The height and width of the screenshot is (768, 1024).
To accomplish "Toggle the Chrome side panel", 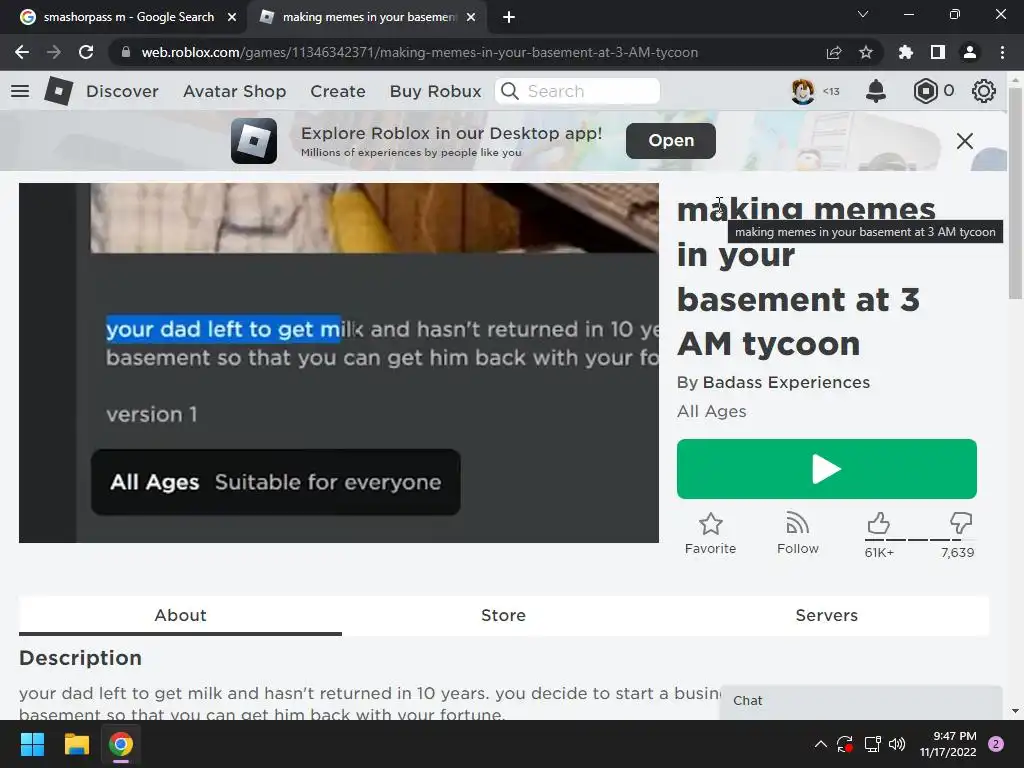I will (938, 52).
